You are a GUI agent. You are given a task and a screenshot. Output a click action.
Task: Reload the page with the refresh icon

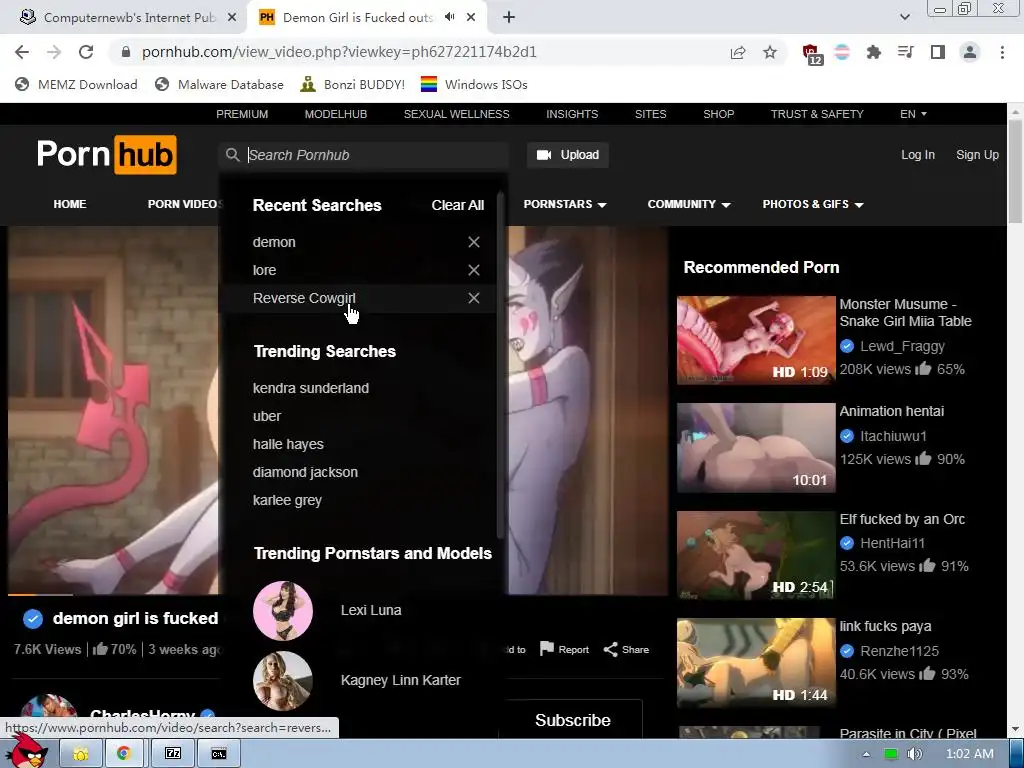pos(86,52)
